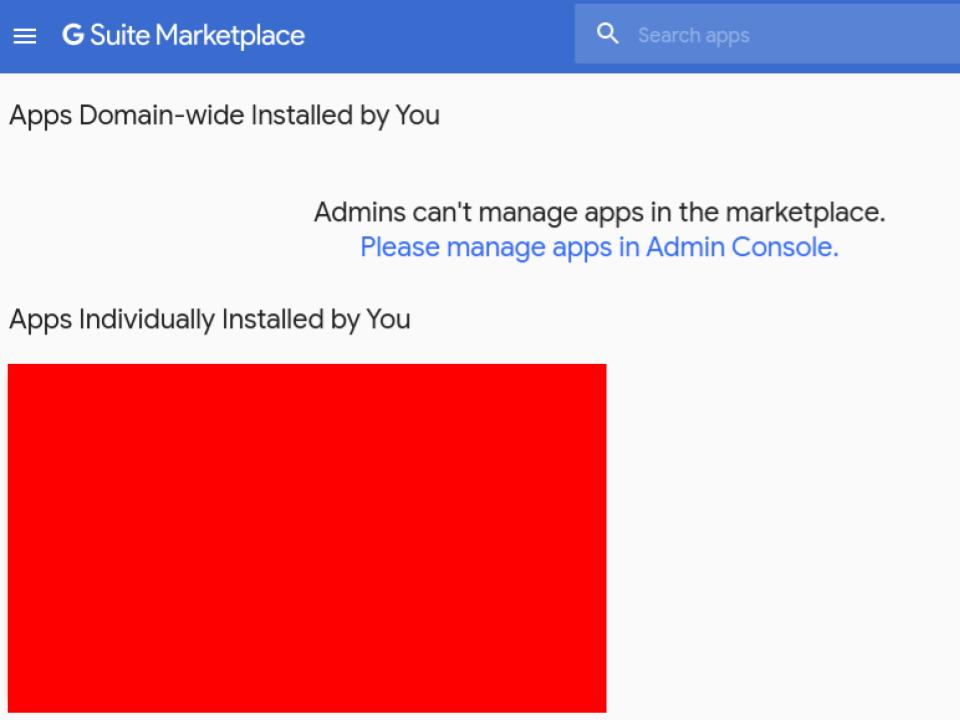This screenshot has width=960, height=720.
Task: Click the G Suite Marketplace logo
Action: tap(183, 36)
